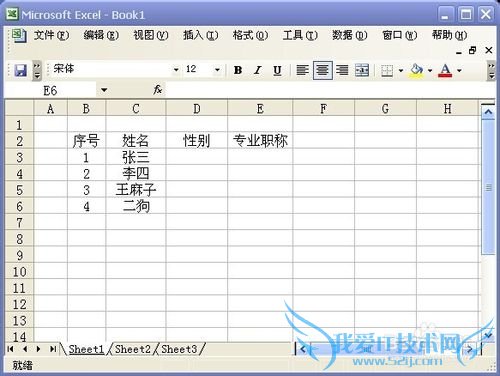Open the 文件(F) menu
The width and height of the screenshot is (500, 376).
[51, 35]
